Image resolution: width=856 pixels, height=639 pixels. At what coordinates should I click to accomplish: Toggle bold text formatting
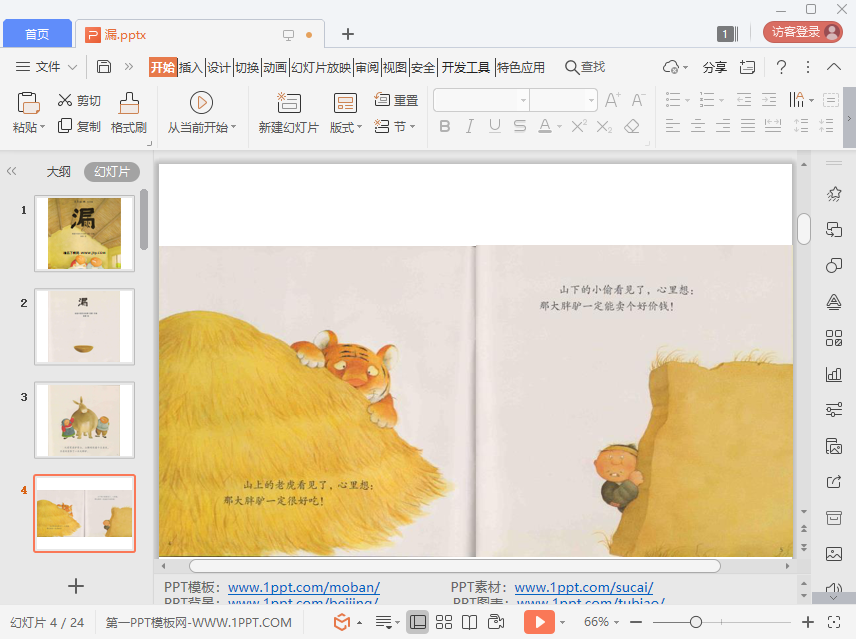tap(445, 127)
